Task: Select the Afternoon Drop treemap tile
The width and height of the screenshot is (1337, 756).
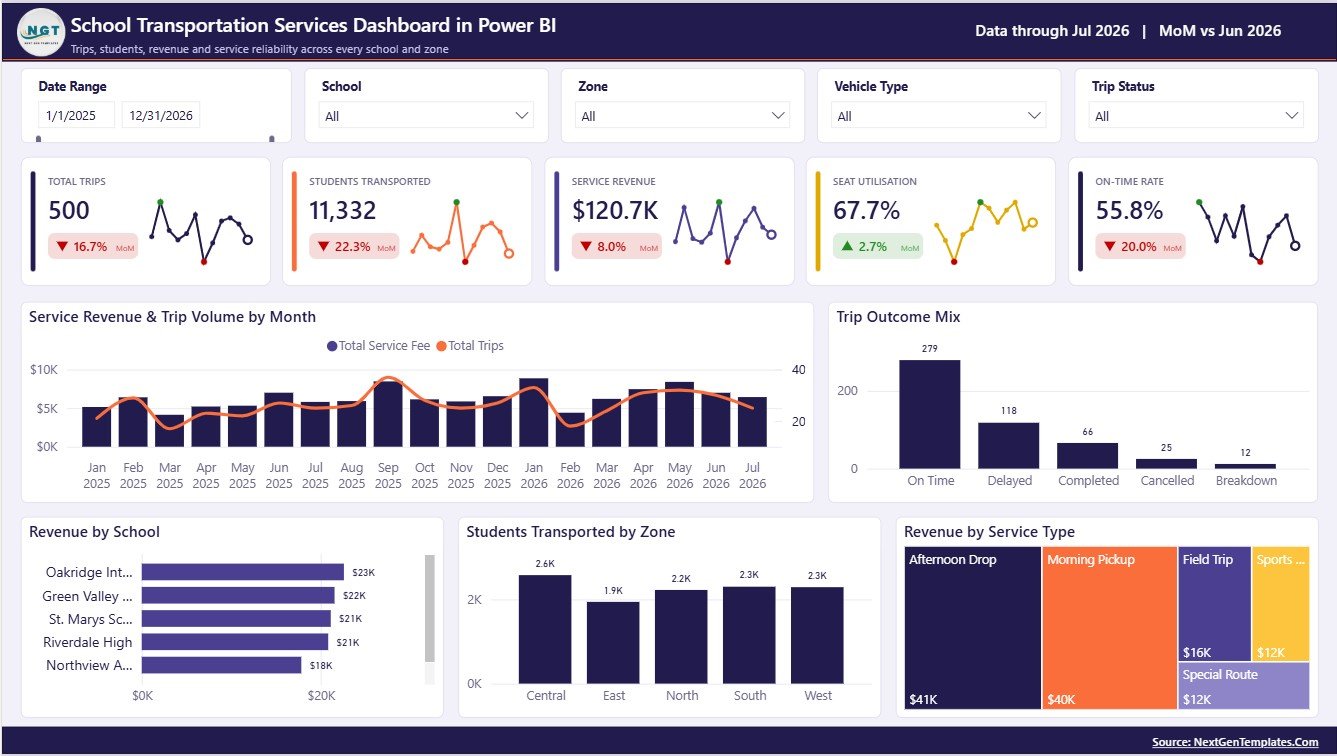Action: click(973, 628)
